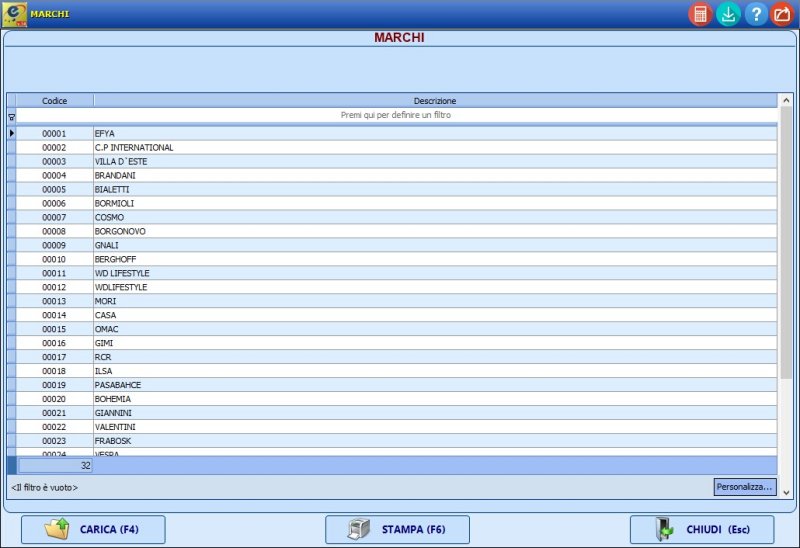Open the Personalizza... filter button
This screenshot has height=548, width=800.
(745, 487)
